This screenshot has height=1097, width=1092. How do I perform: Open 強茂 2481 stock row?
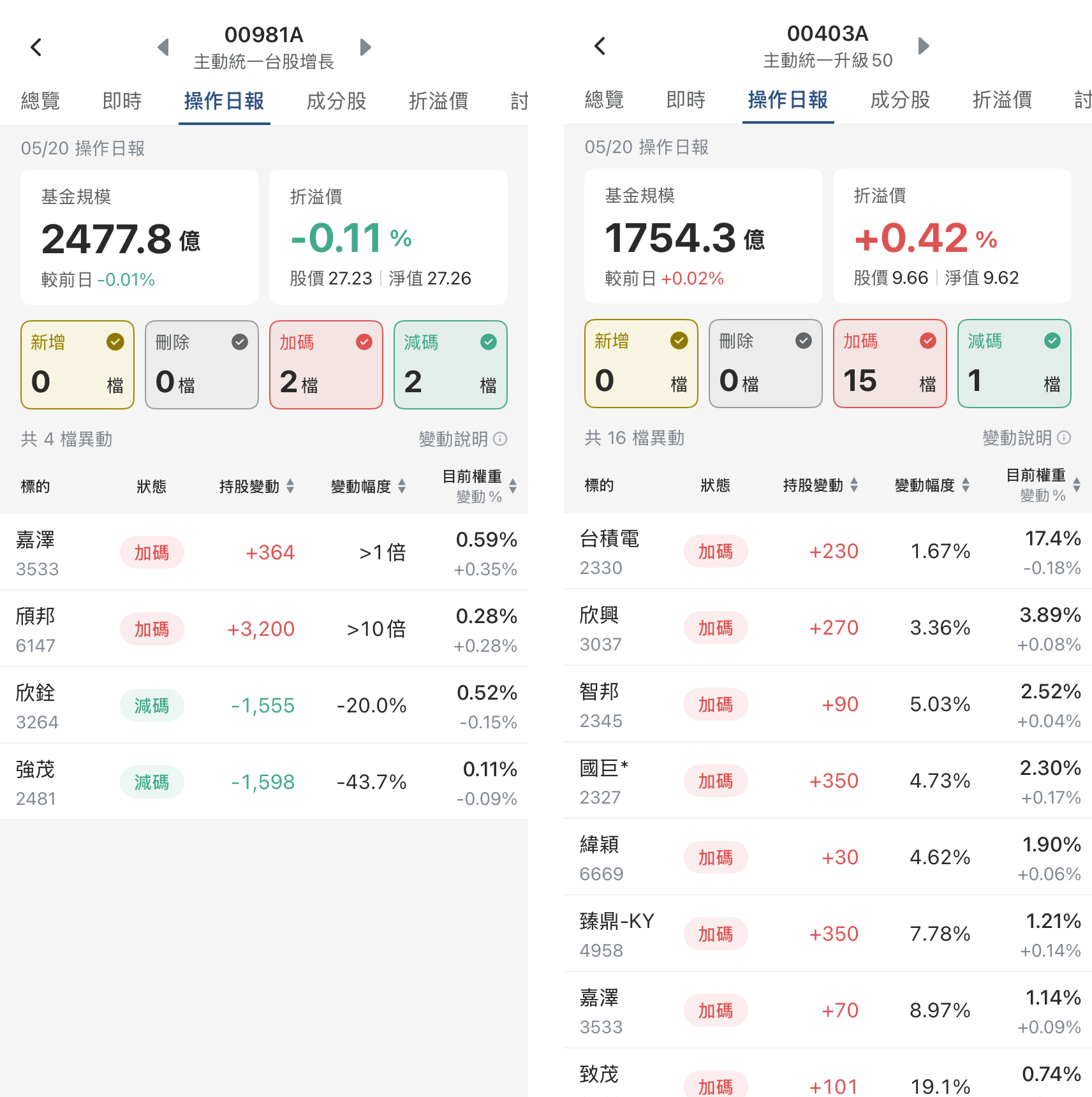coord(264,782)
